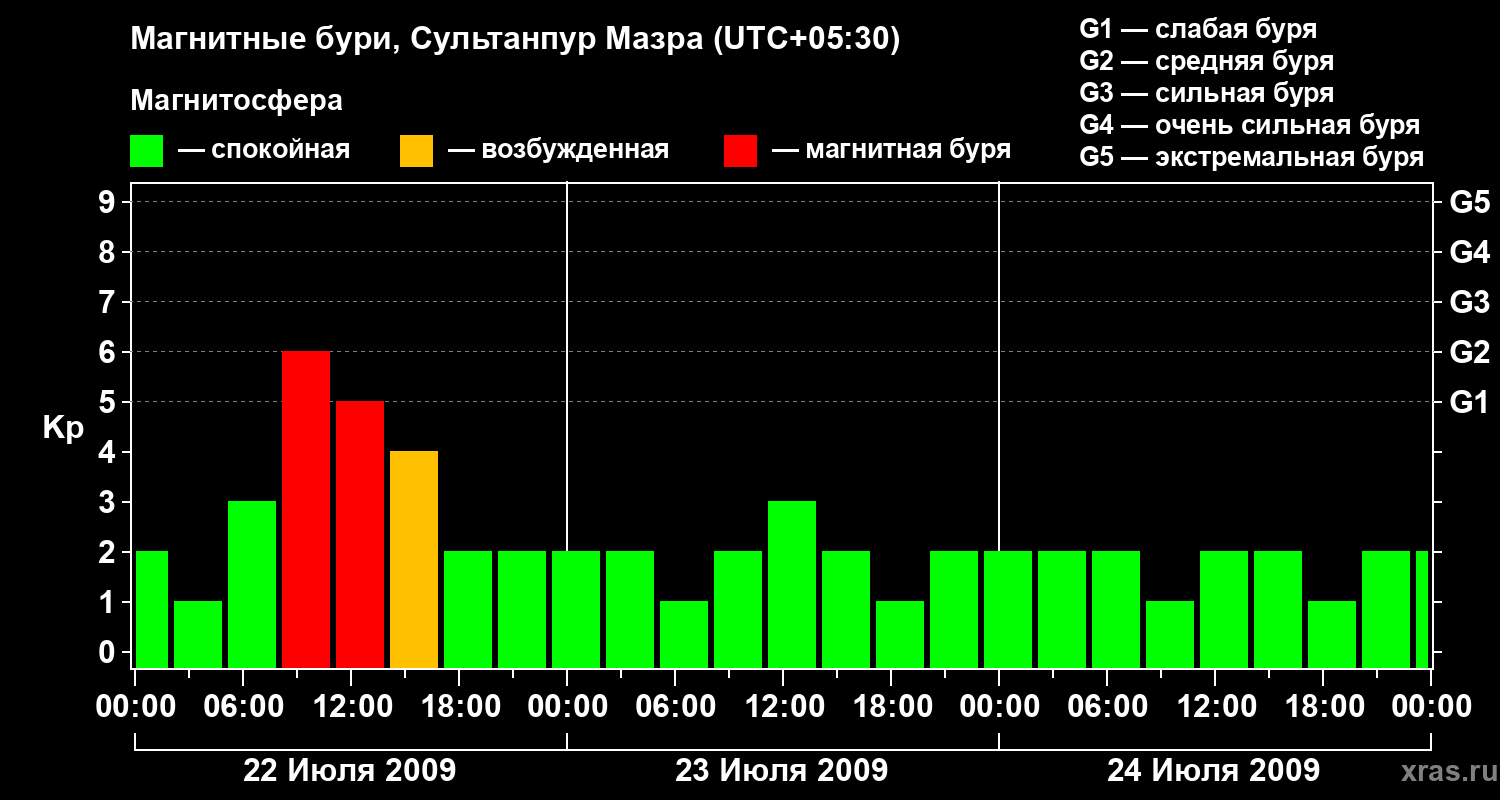
Task: Click the '0' value on Kp axis
Action: [109, 652]
